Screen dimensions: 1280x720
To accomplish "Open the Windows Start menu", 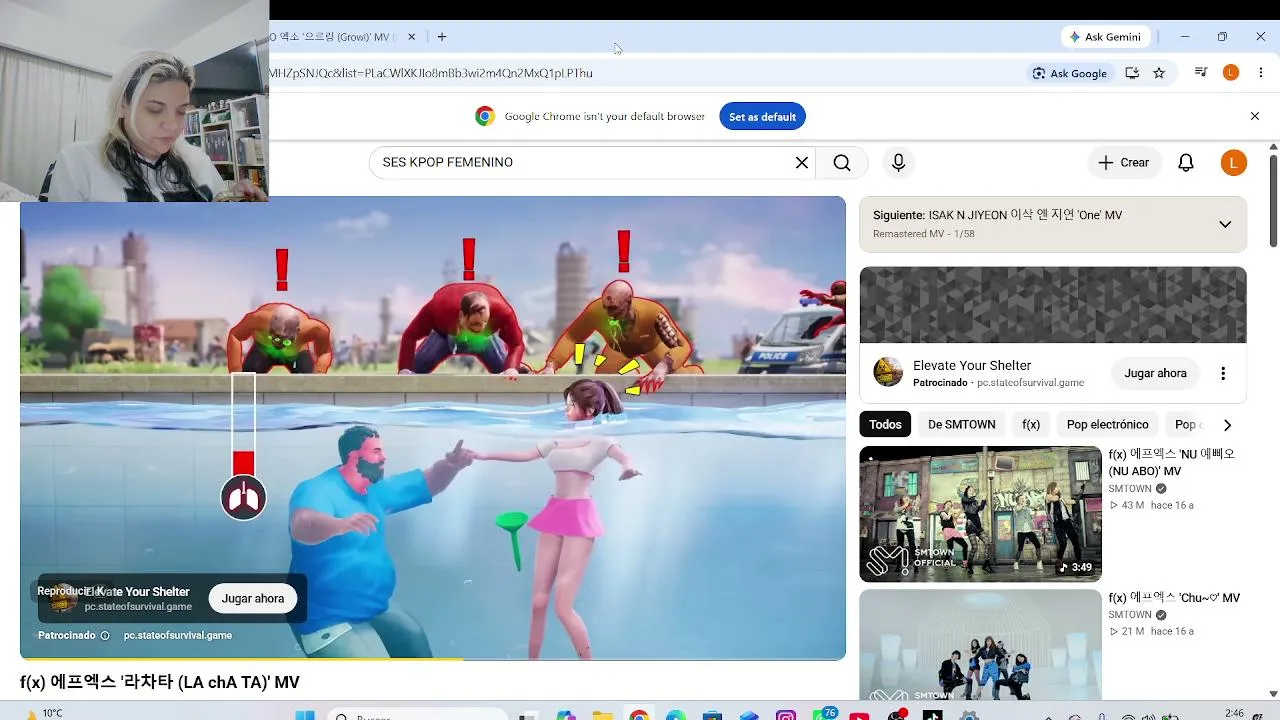I will point(305,715).
